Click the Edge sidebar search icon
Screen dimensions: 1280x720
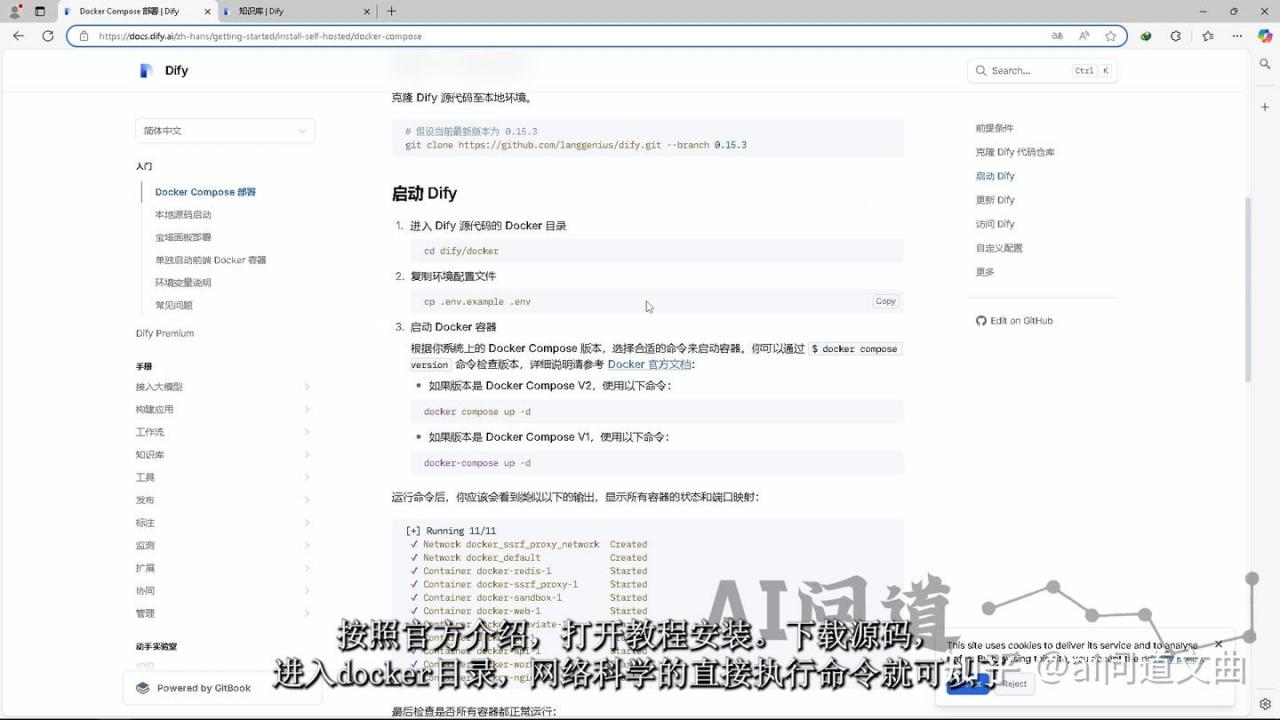(1265, 63)
